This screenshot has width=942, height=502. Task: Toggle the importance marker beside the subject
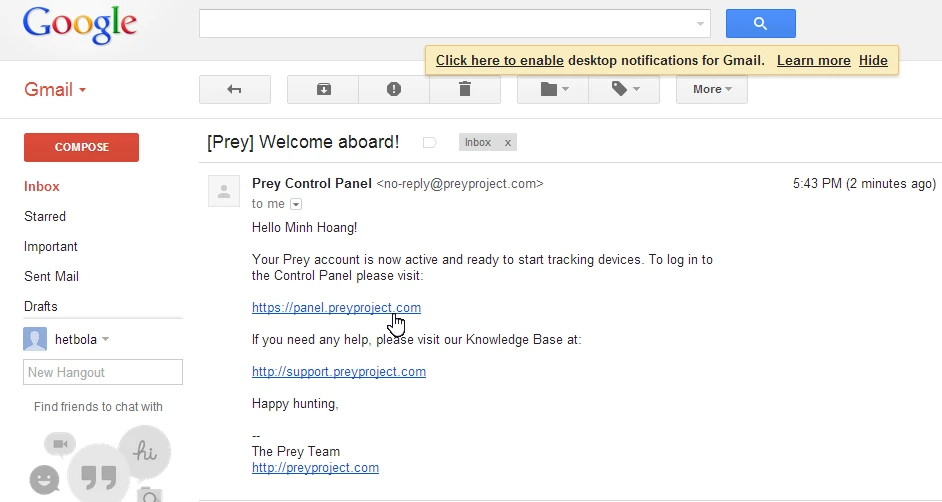click(x=430, y=143)
